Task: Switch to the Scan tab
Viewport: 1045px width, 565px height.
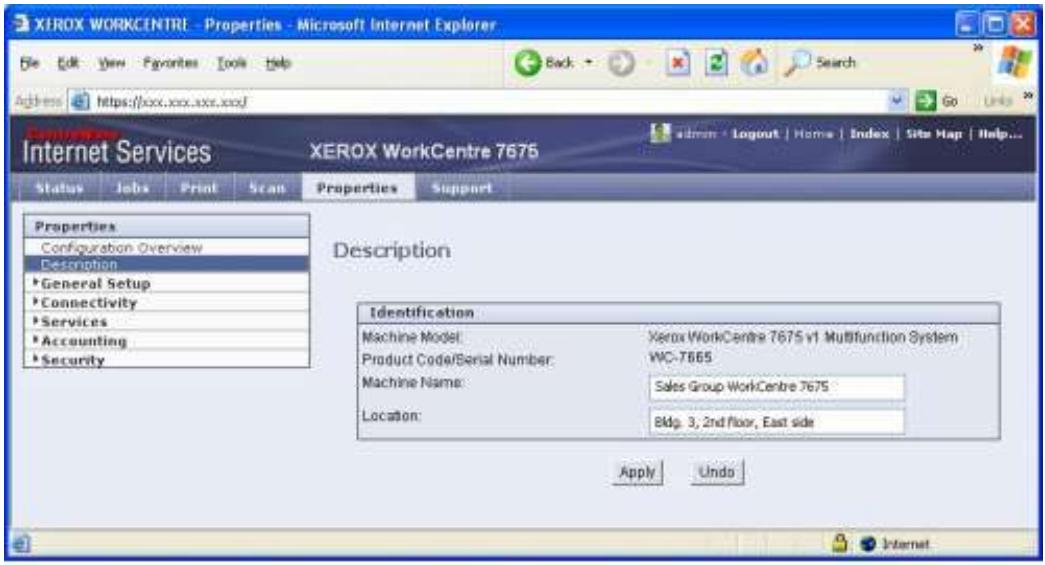Action: [x=267, y=188]
